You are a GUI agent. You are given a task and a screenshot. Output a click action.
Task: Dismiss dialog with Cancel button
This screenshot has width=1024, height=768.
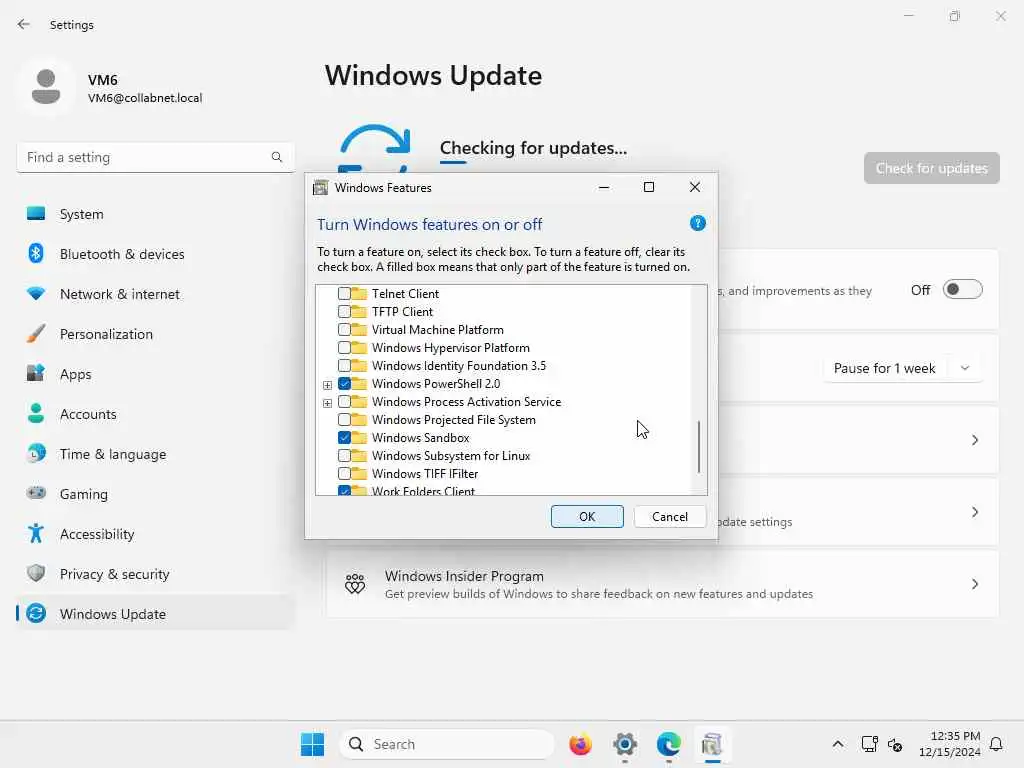[x=670, y=517]
